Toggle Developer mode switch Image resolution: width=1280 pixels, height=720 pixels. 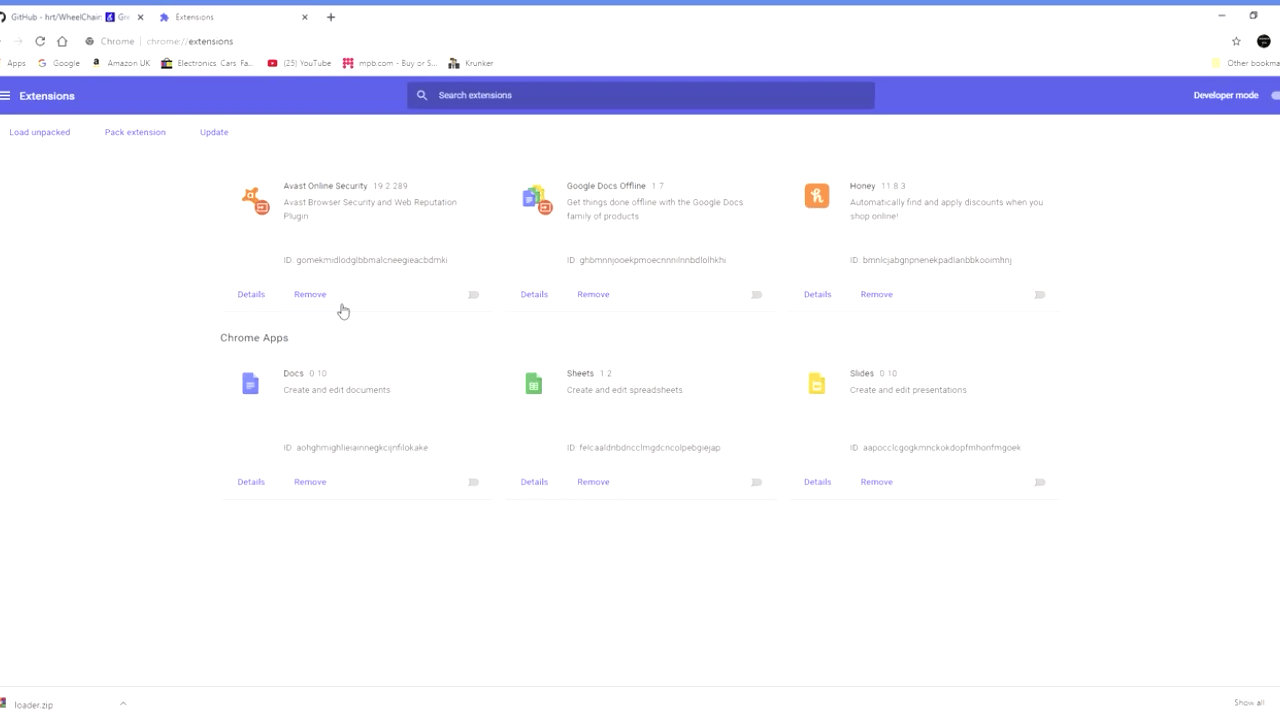coord(1275,96)
